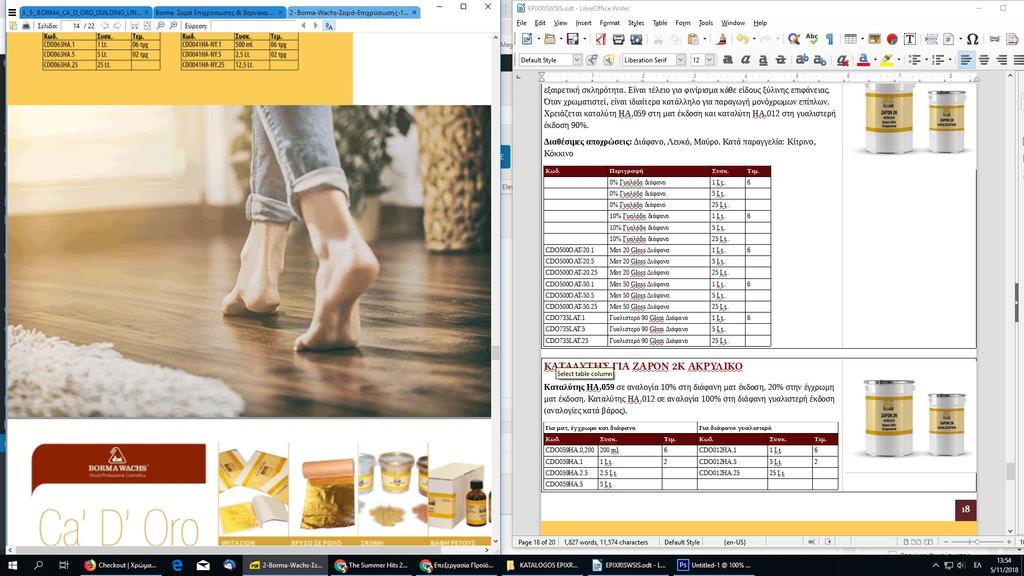Viewport: 1024px width, 576px height.
Task: Expand the paste options dropdown arrow
Action: pyautogui.click(x=704, y=40)
